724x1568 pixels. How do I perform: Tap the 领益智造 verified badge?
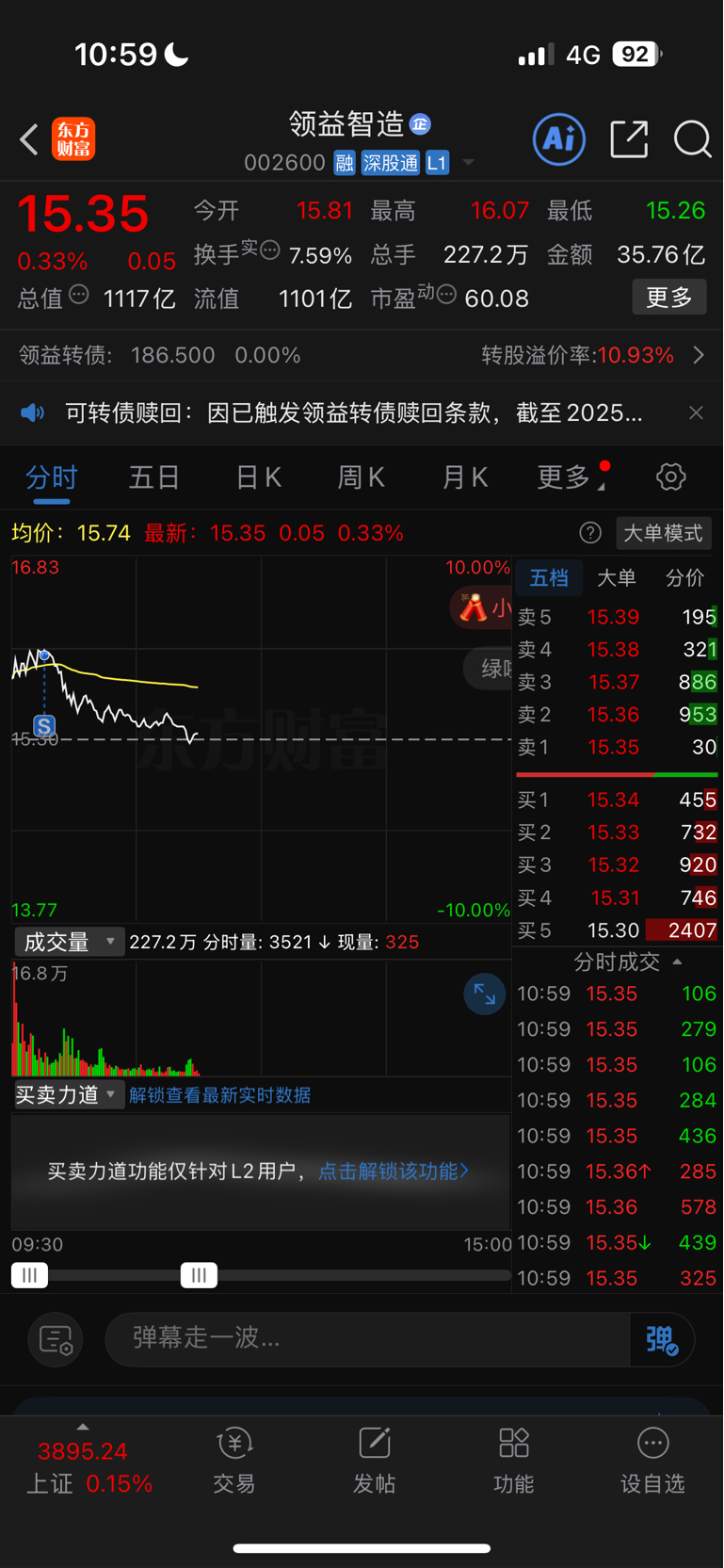421,124
